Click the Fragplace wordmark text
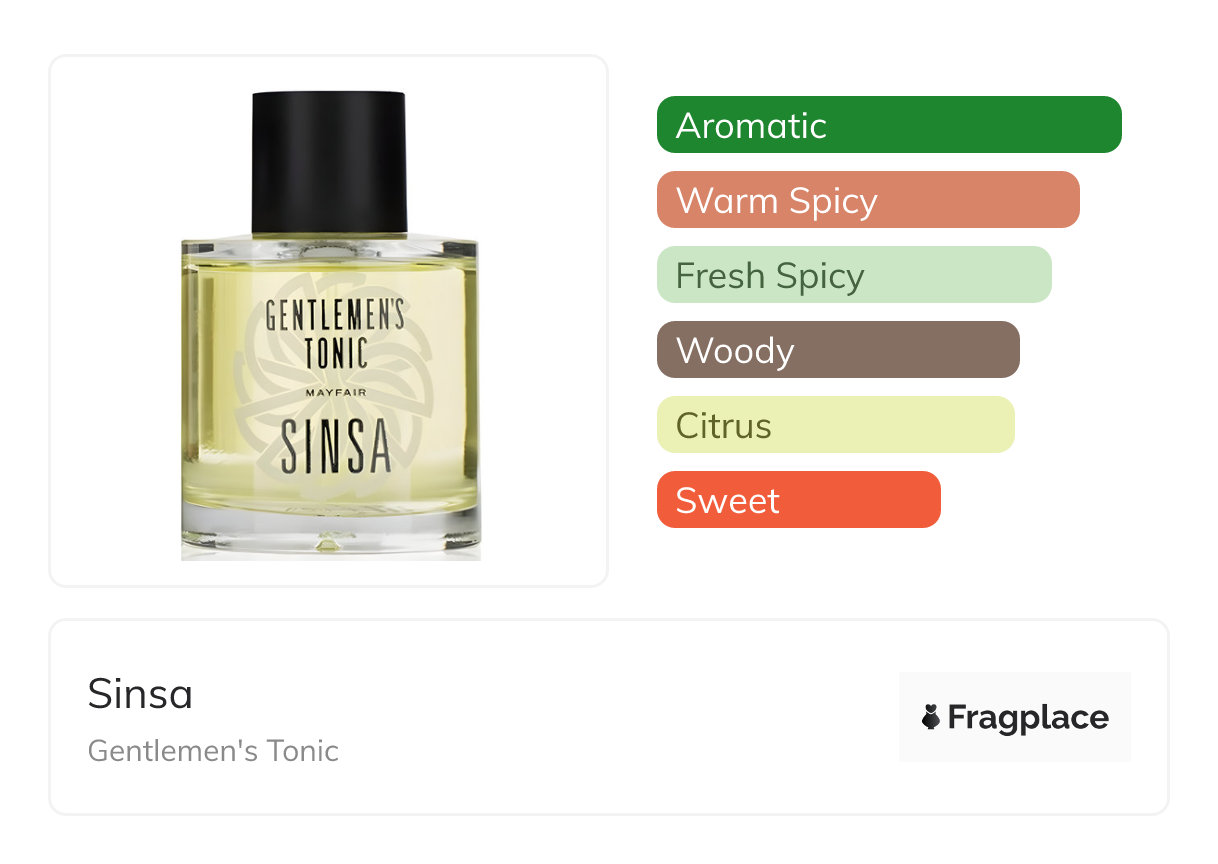Viewport: 1218px width, 864px height. pos(1028,718)
